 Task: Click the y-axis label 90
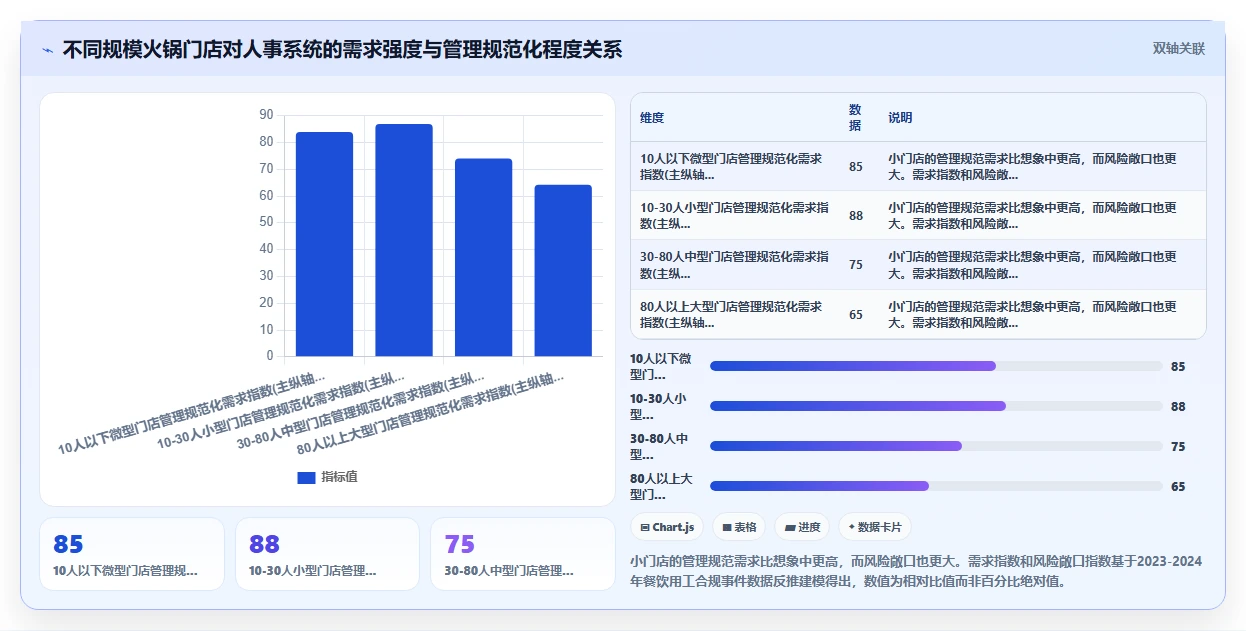(266, 115)
